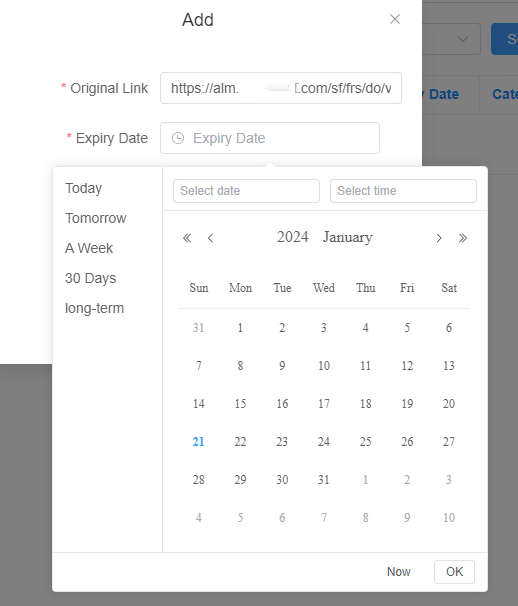Pick January 21 highlighted in blue

click(198, 441)
